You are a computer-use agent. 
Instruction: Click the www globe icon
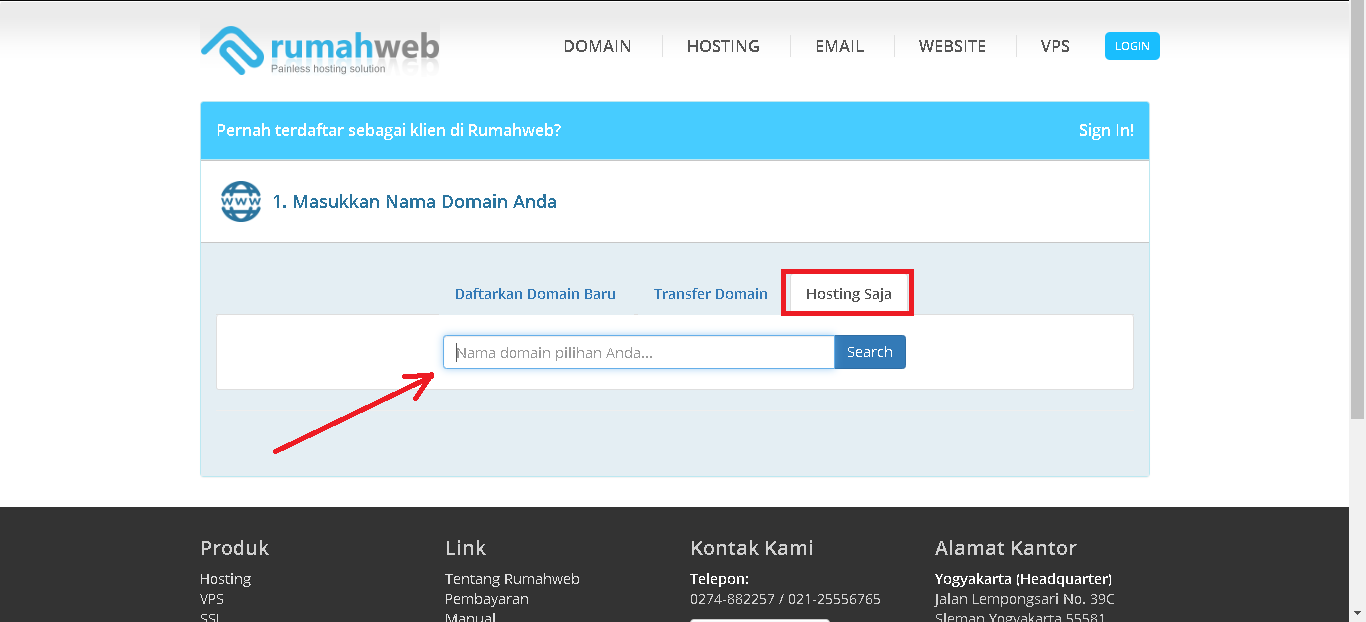coord(240,201)
